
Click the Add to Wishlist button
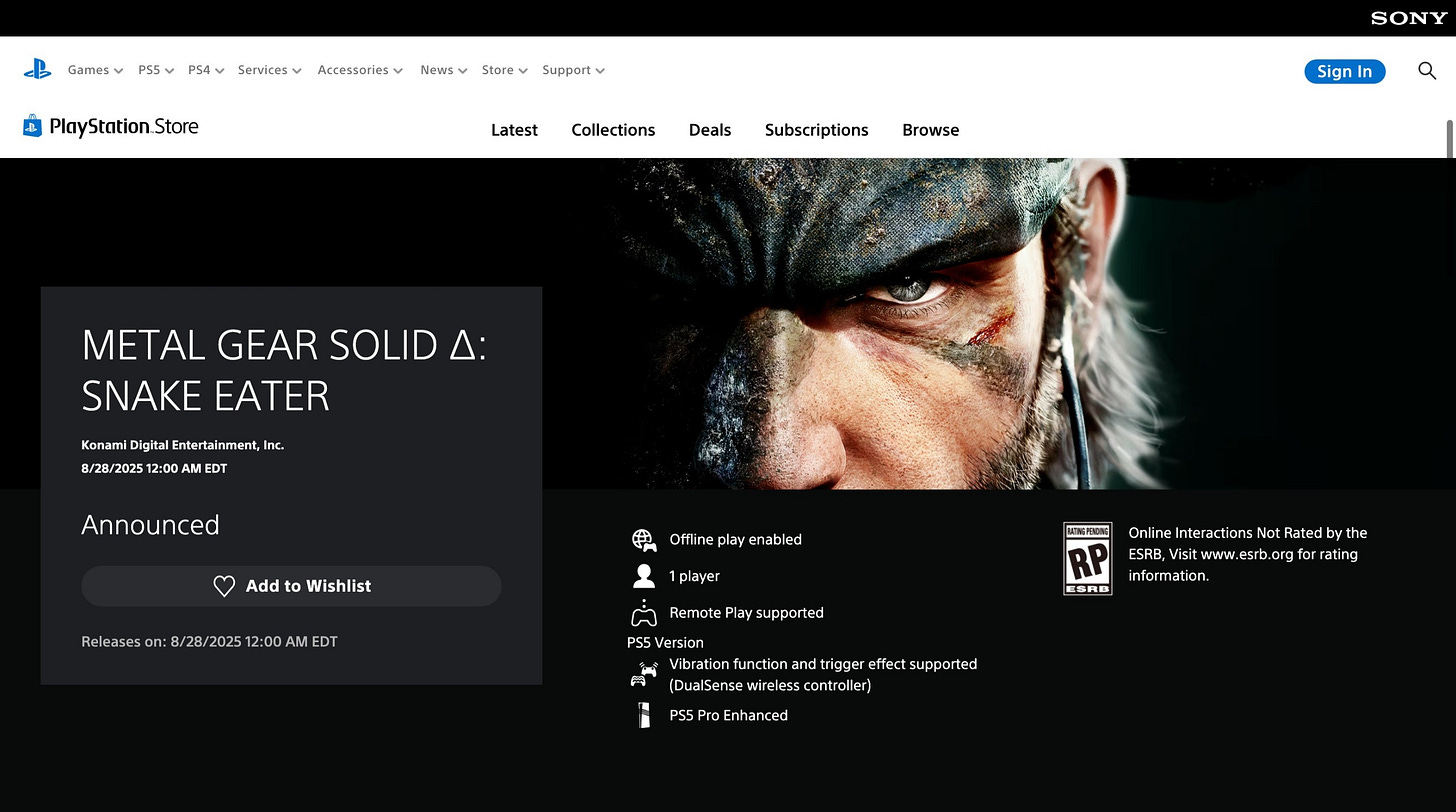point(291,586)
